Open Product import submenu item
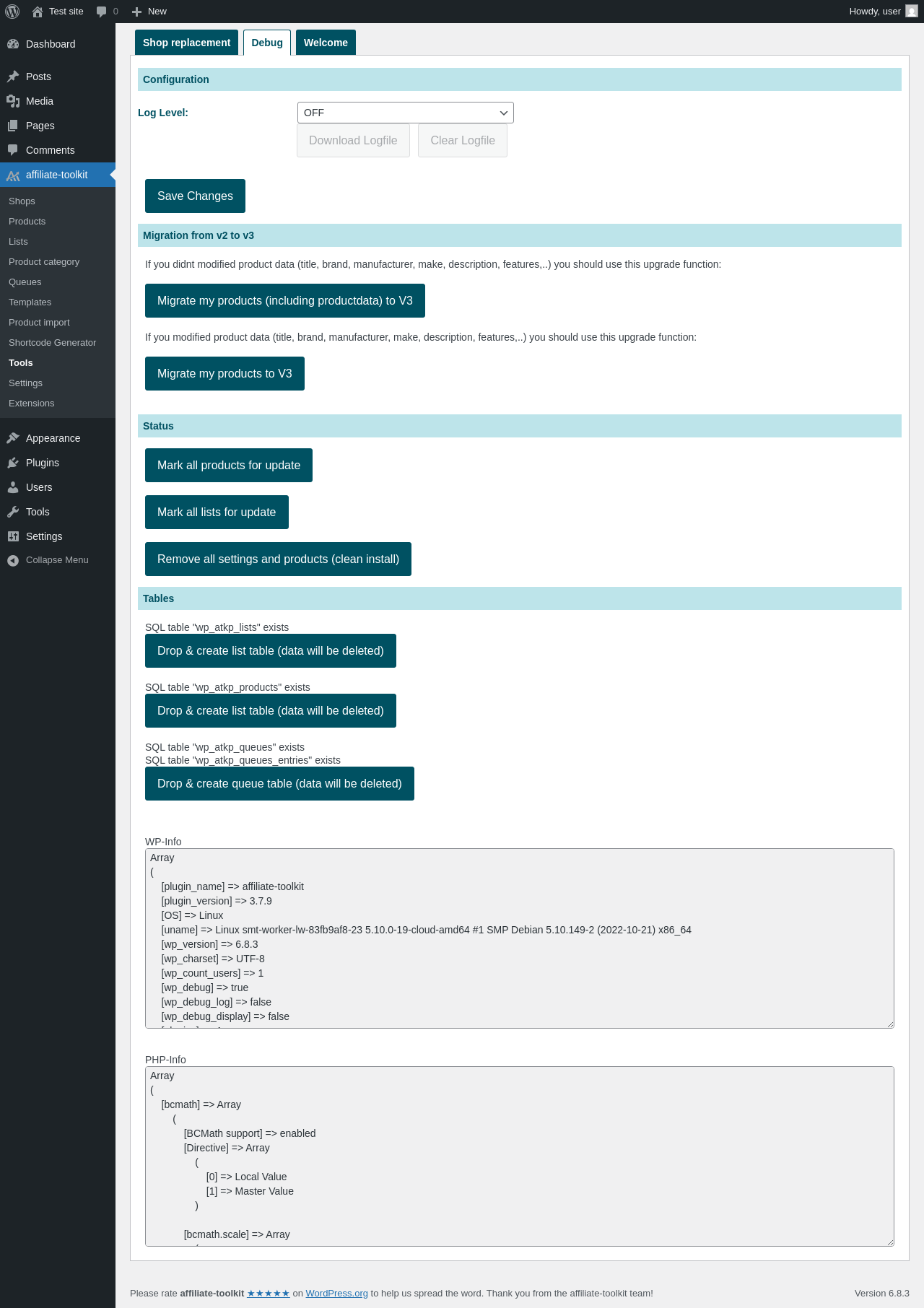 click(39, 323)
